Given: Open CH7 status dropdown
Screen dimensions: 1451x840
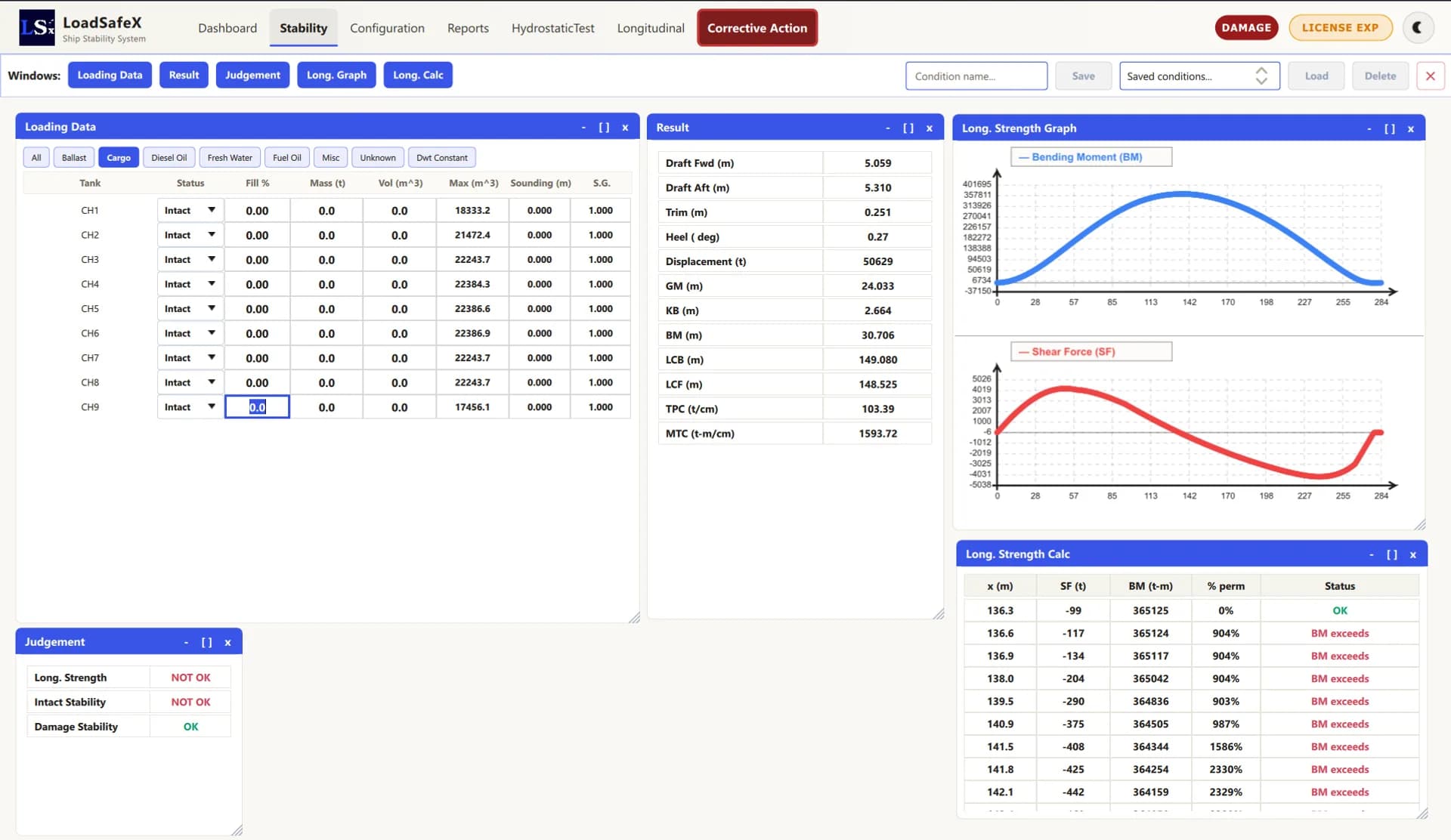Looking at the screenshot, I should pyautogui.click(x=190, y=358).
